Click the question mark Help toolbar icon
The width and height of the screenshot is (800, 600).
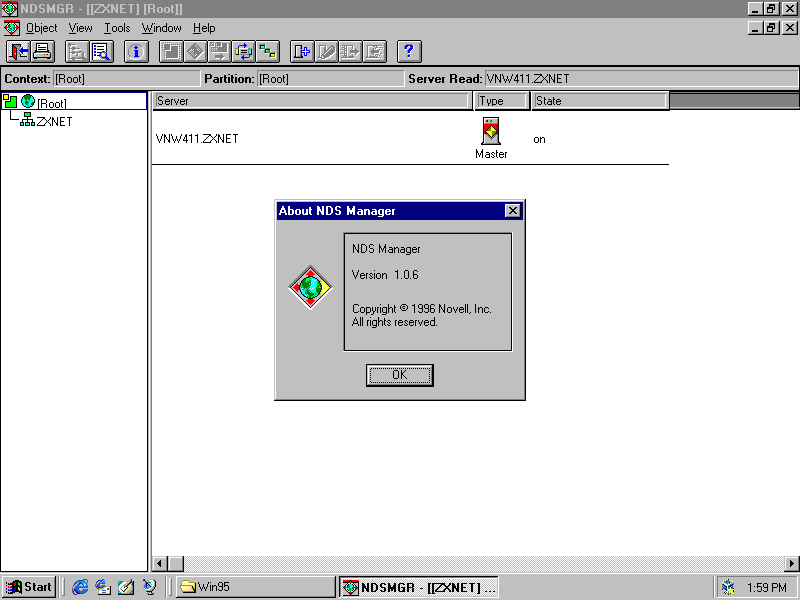pos(409,52)
